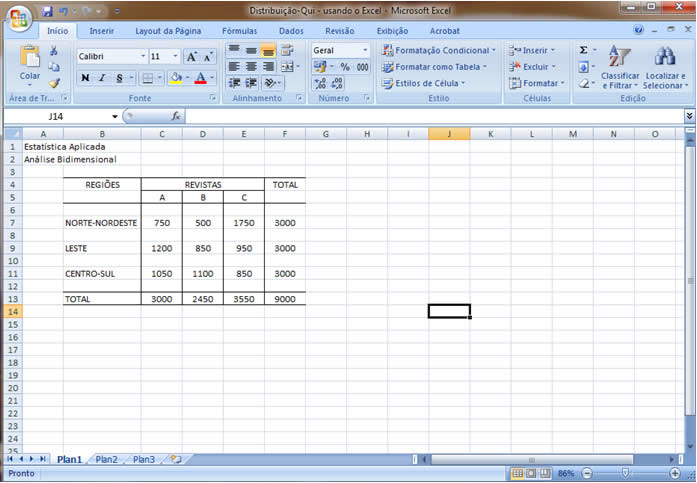
Task: Click the Office button logo
Action: (18, 14)
